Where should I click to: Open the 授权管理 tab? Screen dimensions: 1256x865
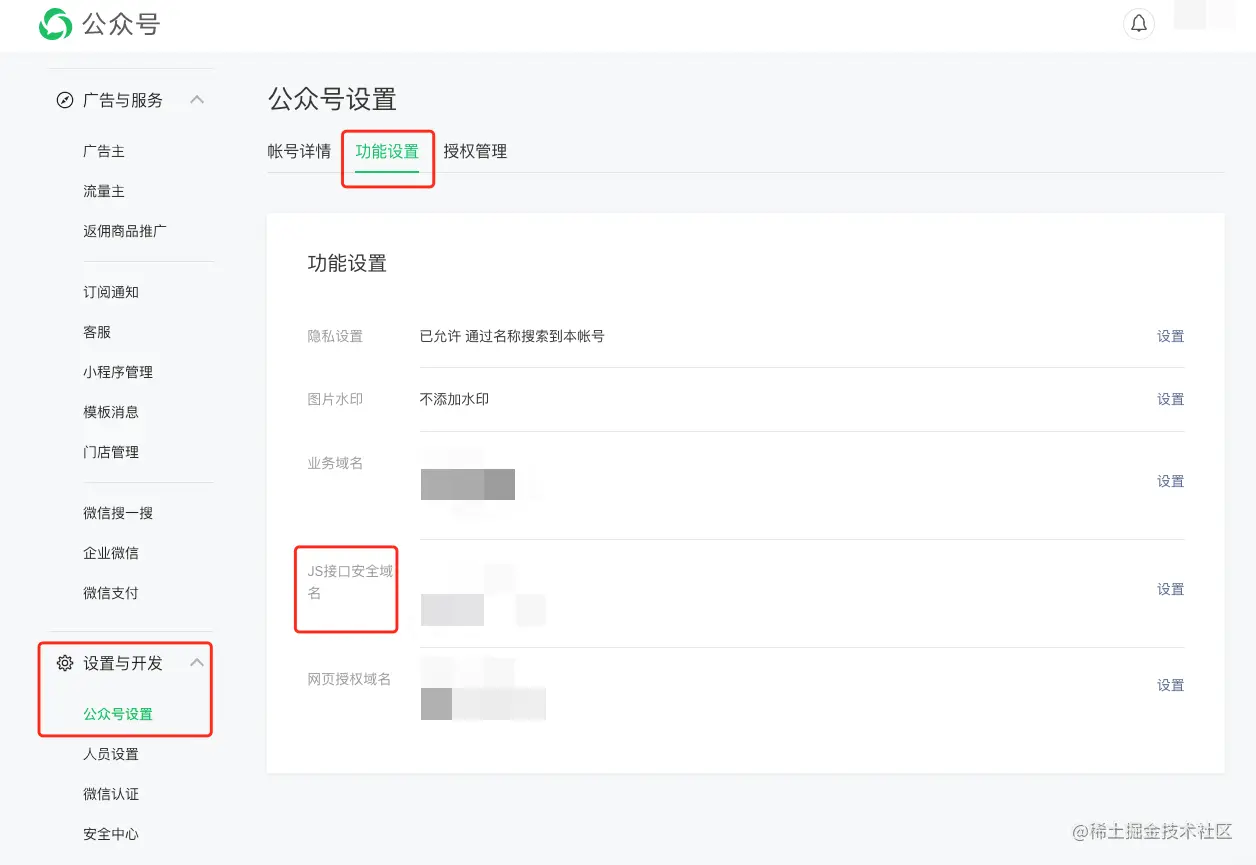coord(475,151)
